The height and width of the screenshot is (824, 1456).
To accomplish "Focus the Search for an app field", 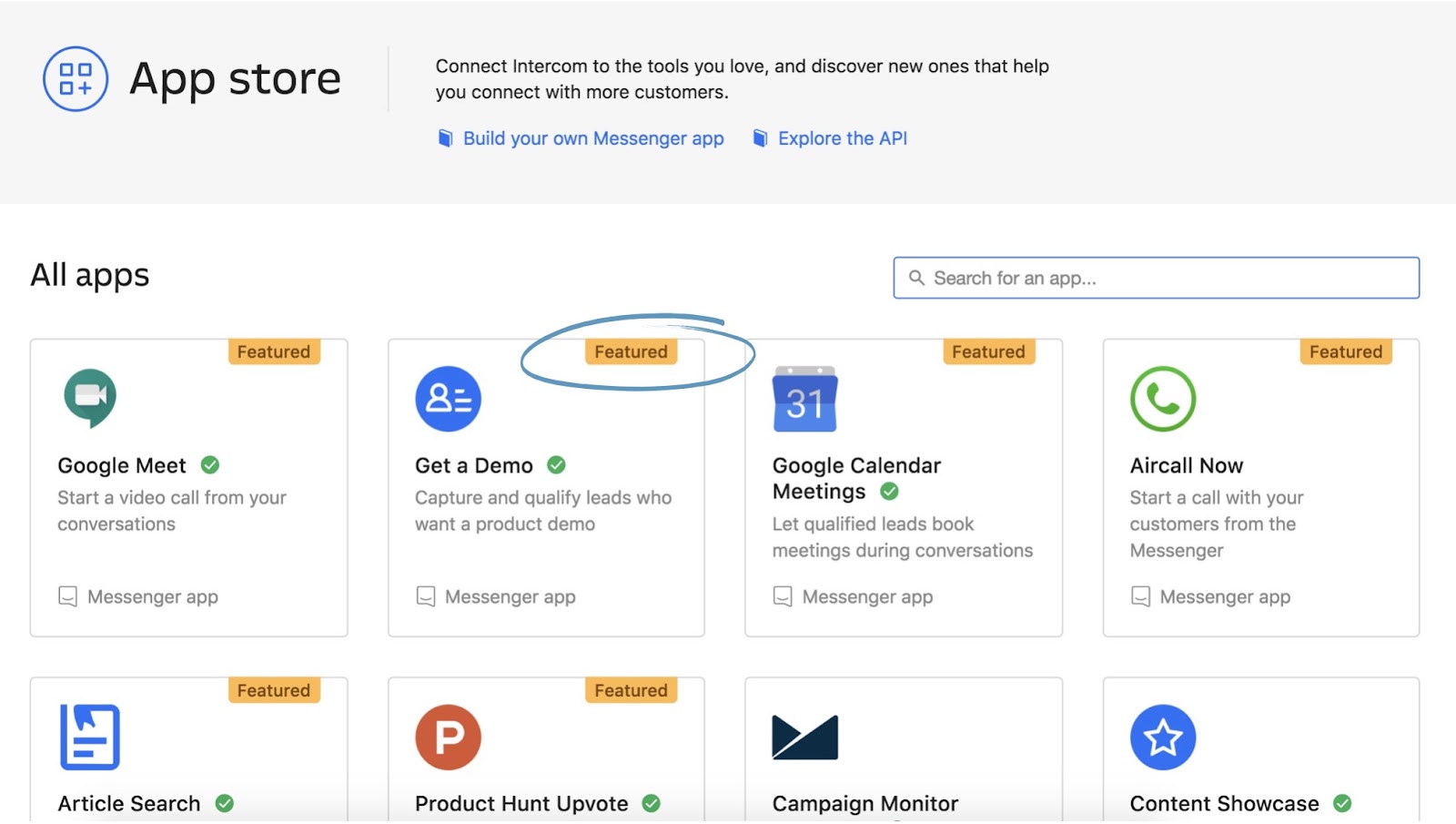I will [1157, 278].
